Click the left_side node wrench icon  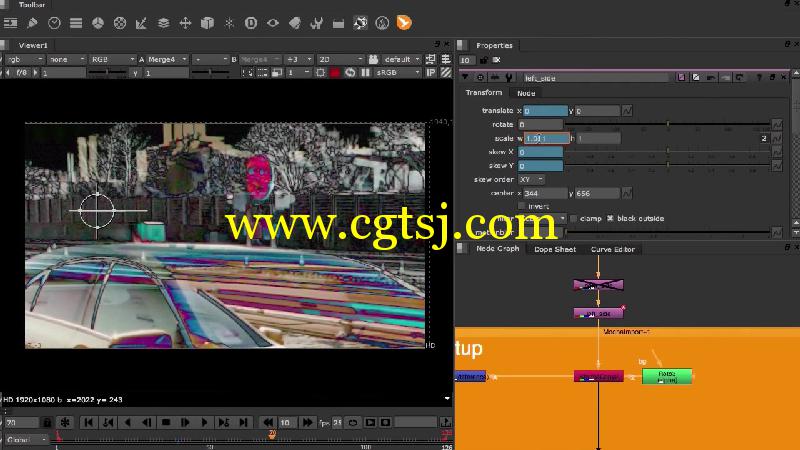[x=509, y=78]
